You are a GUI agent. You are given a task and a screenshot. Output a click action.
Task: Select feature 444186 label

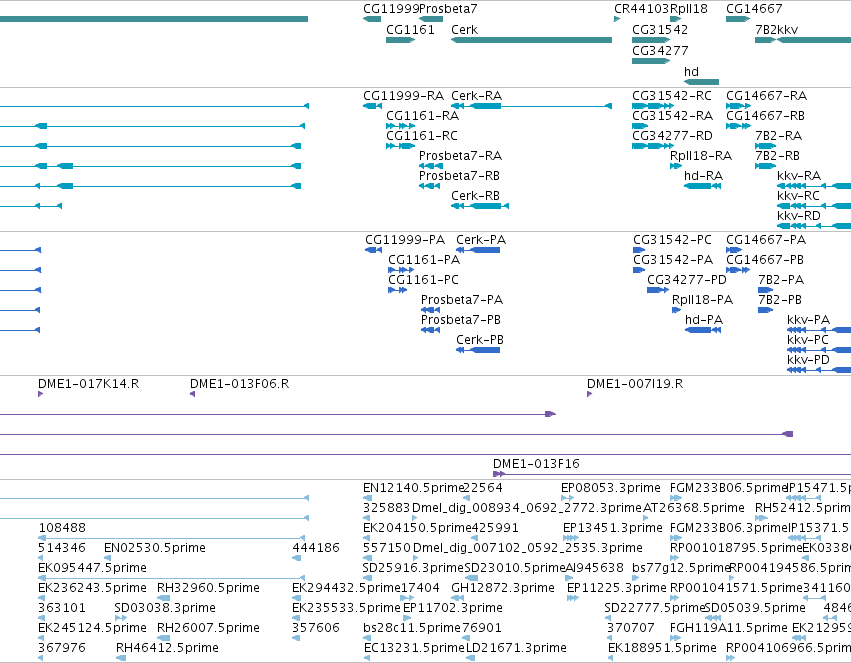point(316,548)
